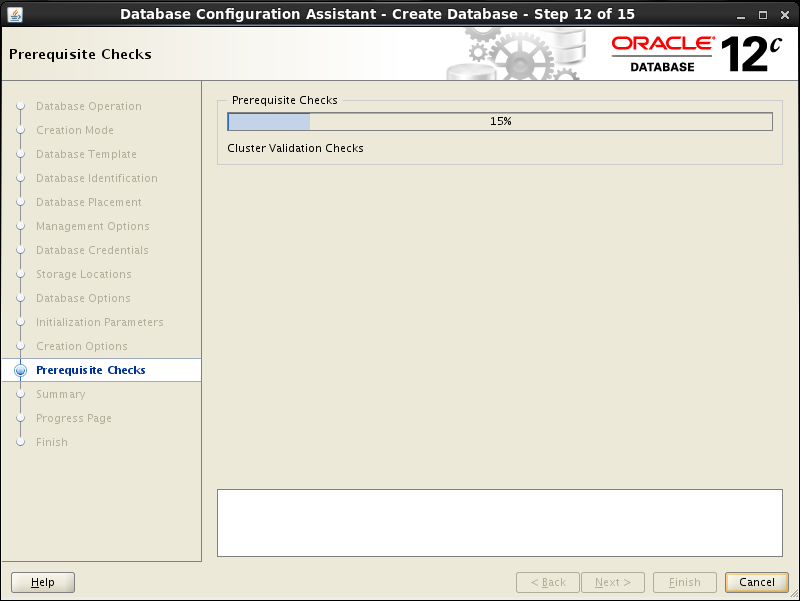Click the Next button
This screenshot has width=800, height=601.
coord(613,582)
